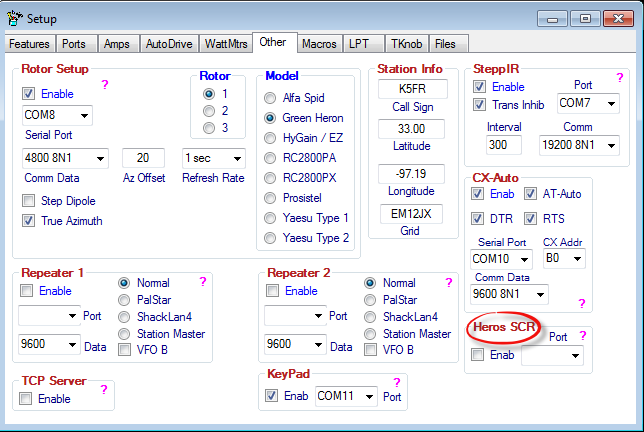
Task: Select the Alfa Spid rotor model
Action: (x=271, y=98)
